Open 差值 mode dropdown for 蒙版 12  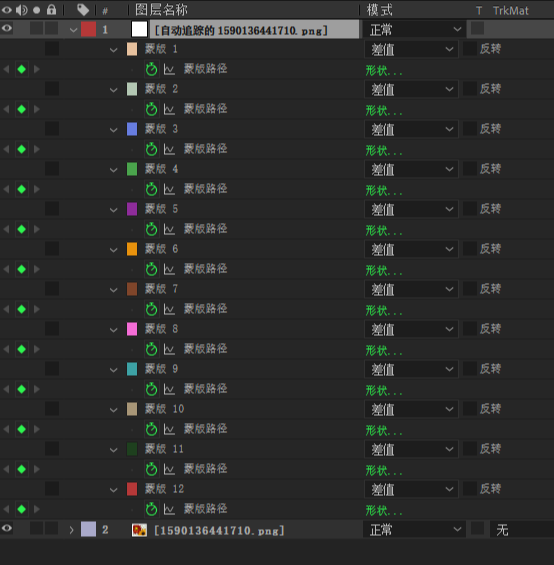[x=411, y=489]
